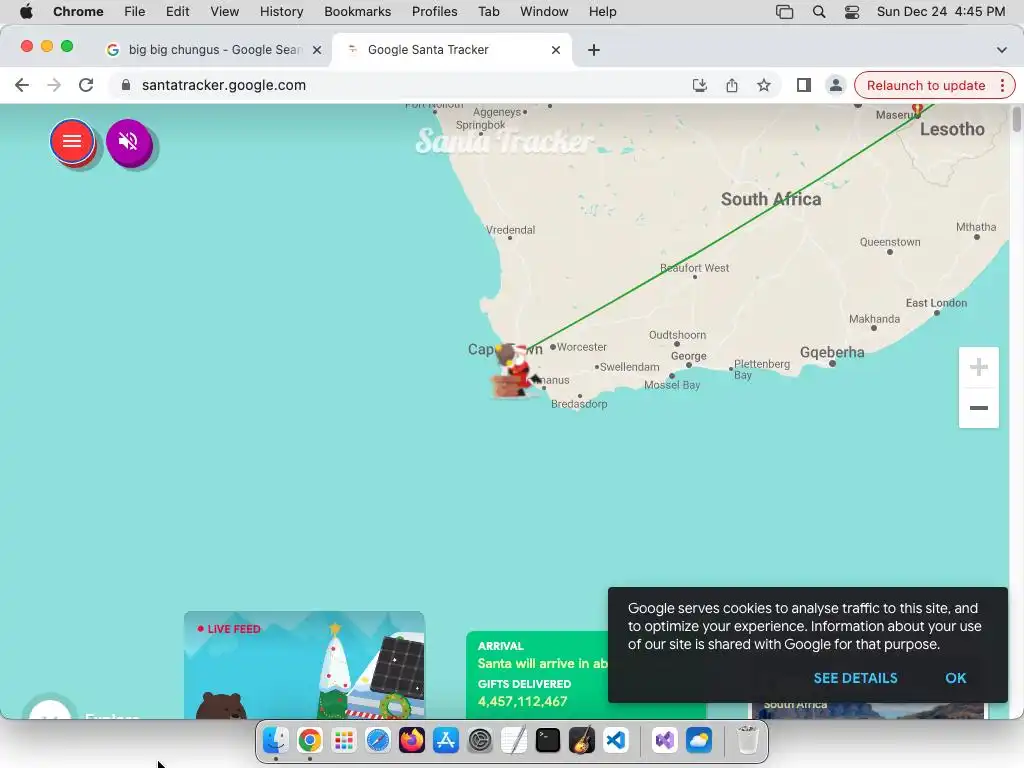Open SEE DETAILS about cookies
1024x768 pixels.
[856, 678]
